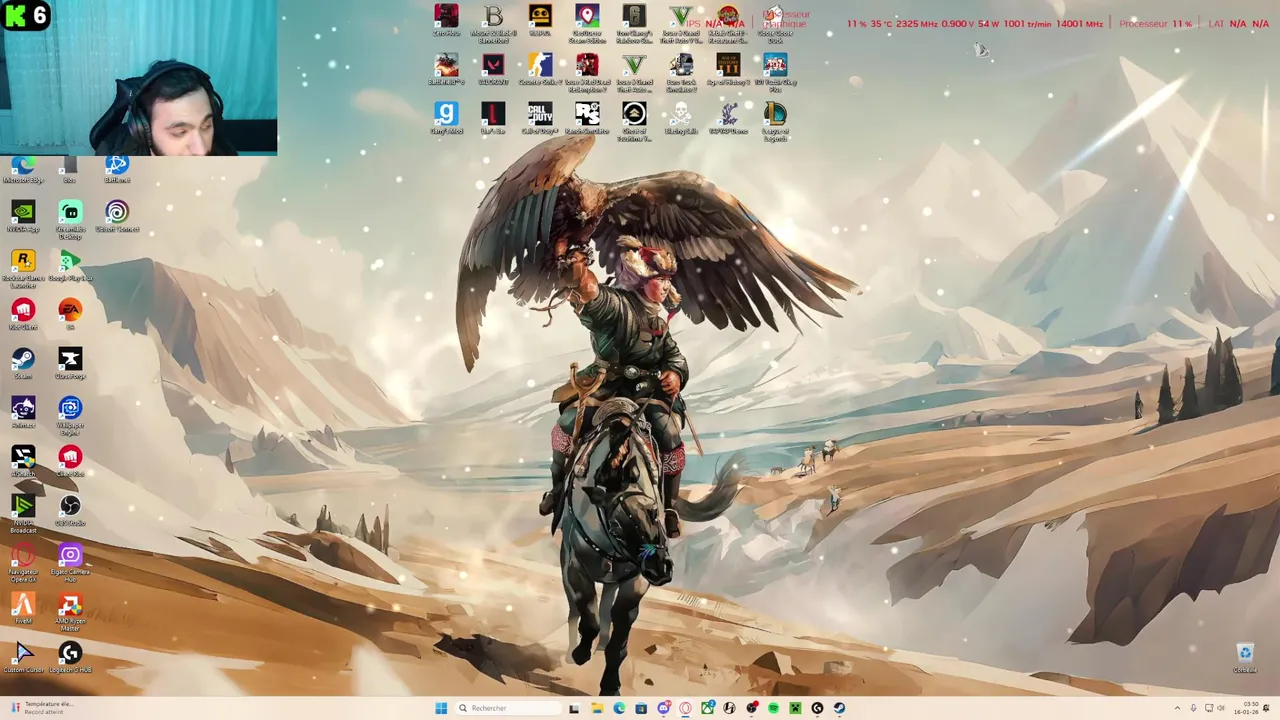Open the NVIDIA App shortcut
Viewport: 1280px width, 720px height.
pyautogui.click(x=23, y=216)
